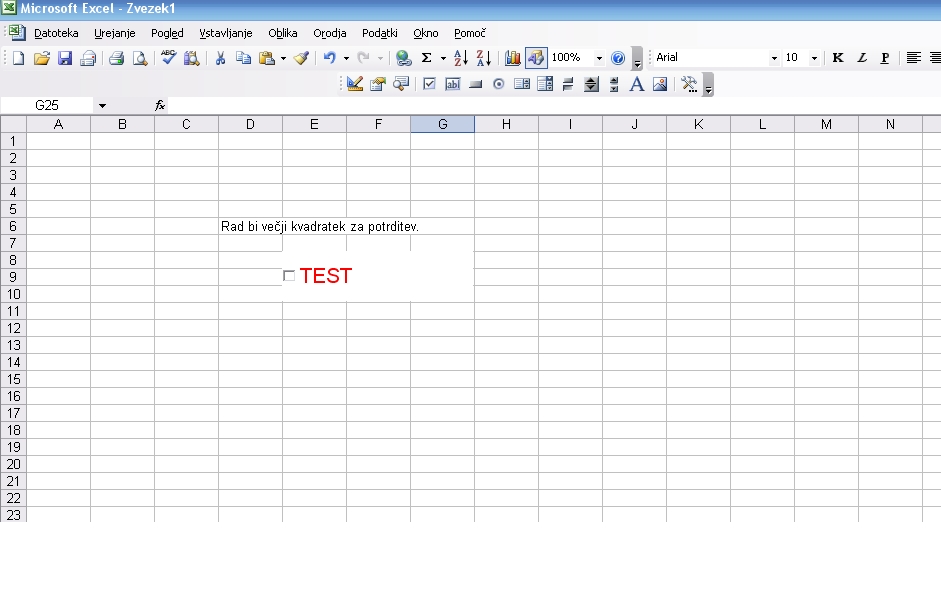Insert a hyperlink with the globe icon

(x=404, y=58)
